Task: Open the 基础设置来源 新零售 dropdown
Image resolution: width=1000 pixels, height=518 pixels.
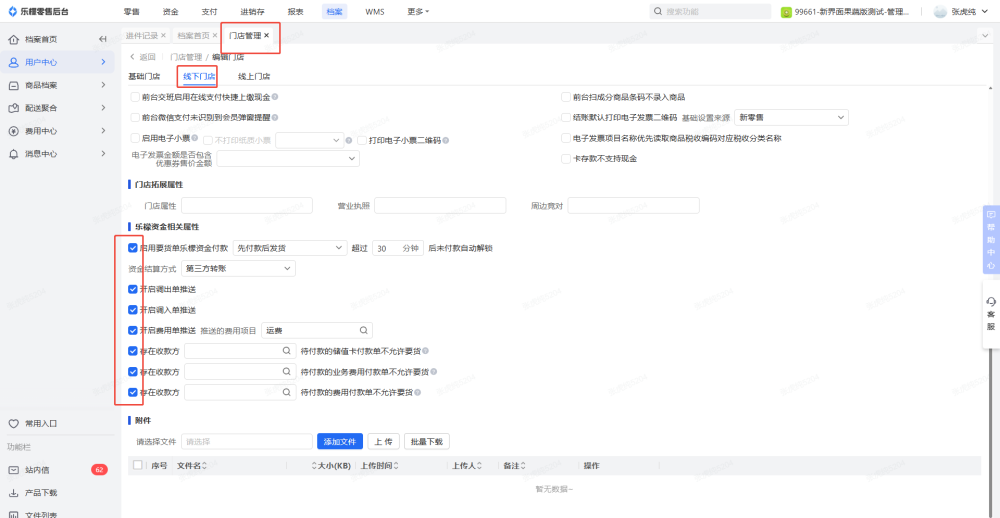Action: [x=791, y=117]
